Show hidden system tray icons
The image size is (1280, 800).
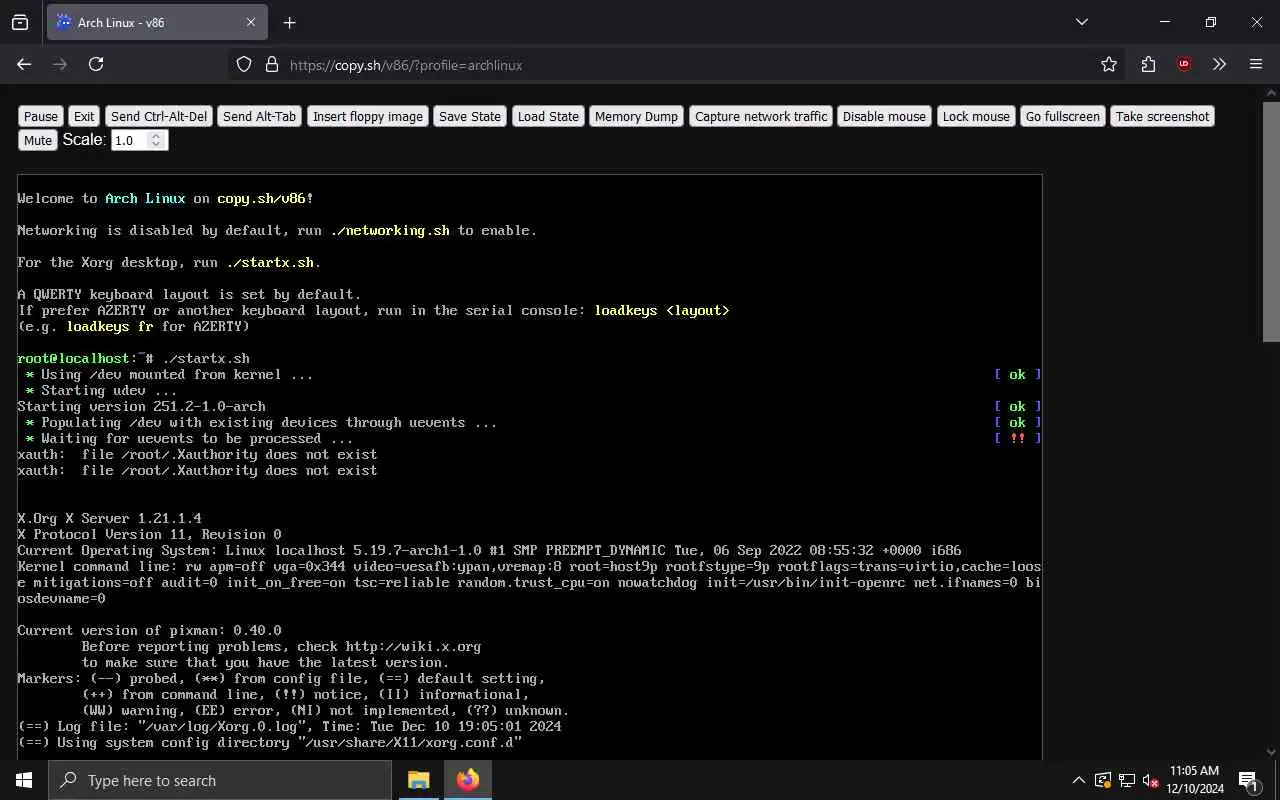click(x=1078, y=780)
